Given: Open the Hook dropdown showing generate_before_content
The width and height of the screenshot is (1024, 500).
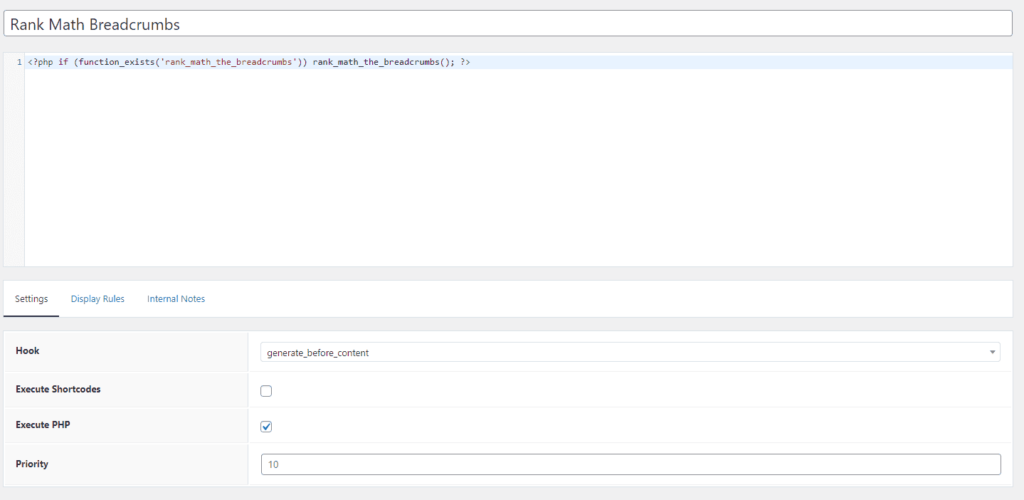Looking at the screenshot, I should 630,352.
